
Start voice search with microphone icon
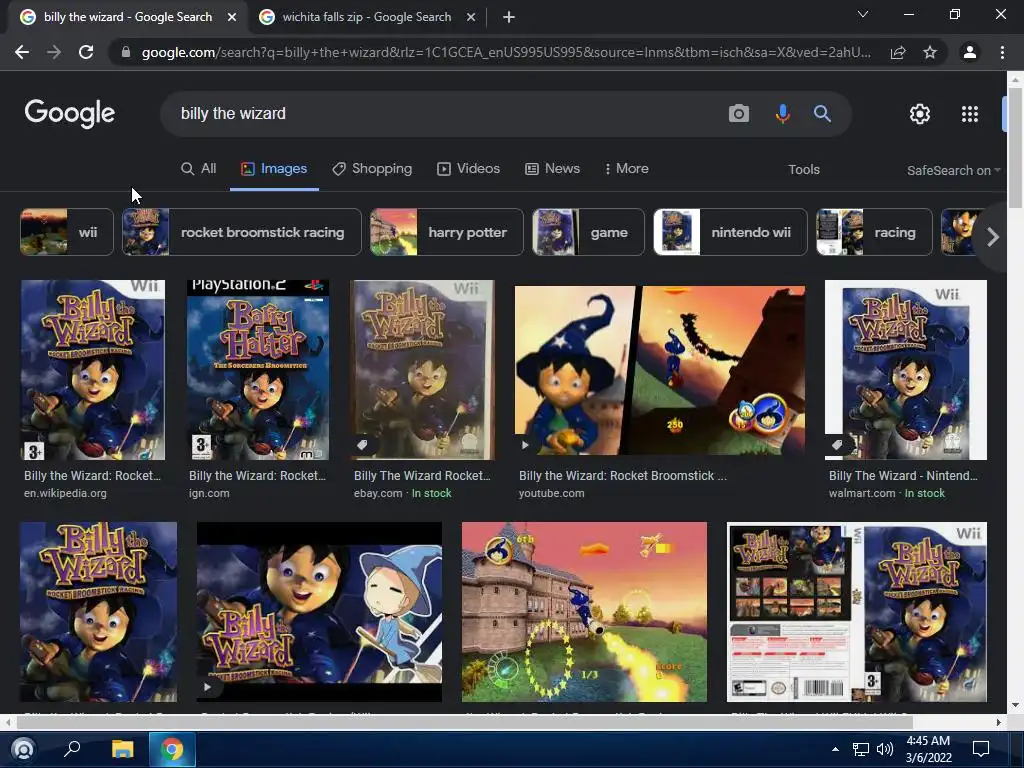coord(782,114)
